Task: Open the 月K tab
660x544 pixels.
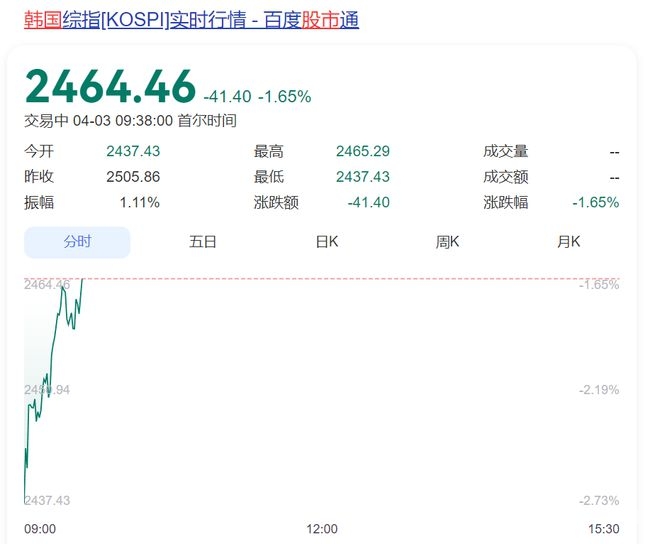Action: [569, 242]
